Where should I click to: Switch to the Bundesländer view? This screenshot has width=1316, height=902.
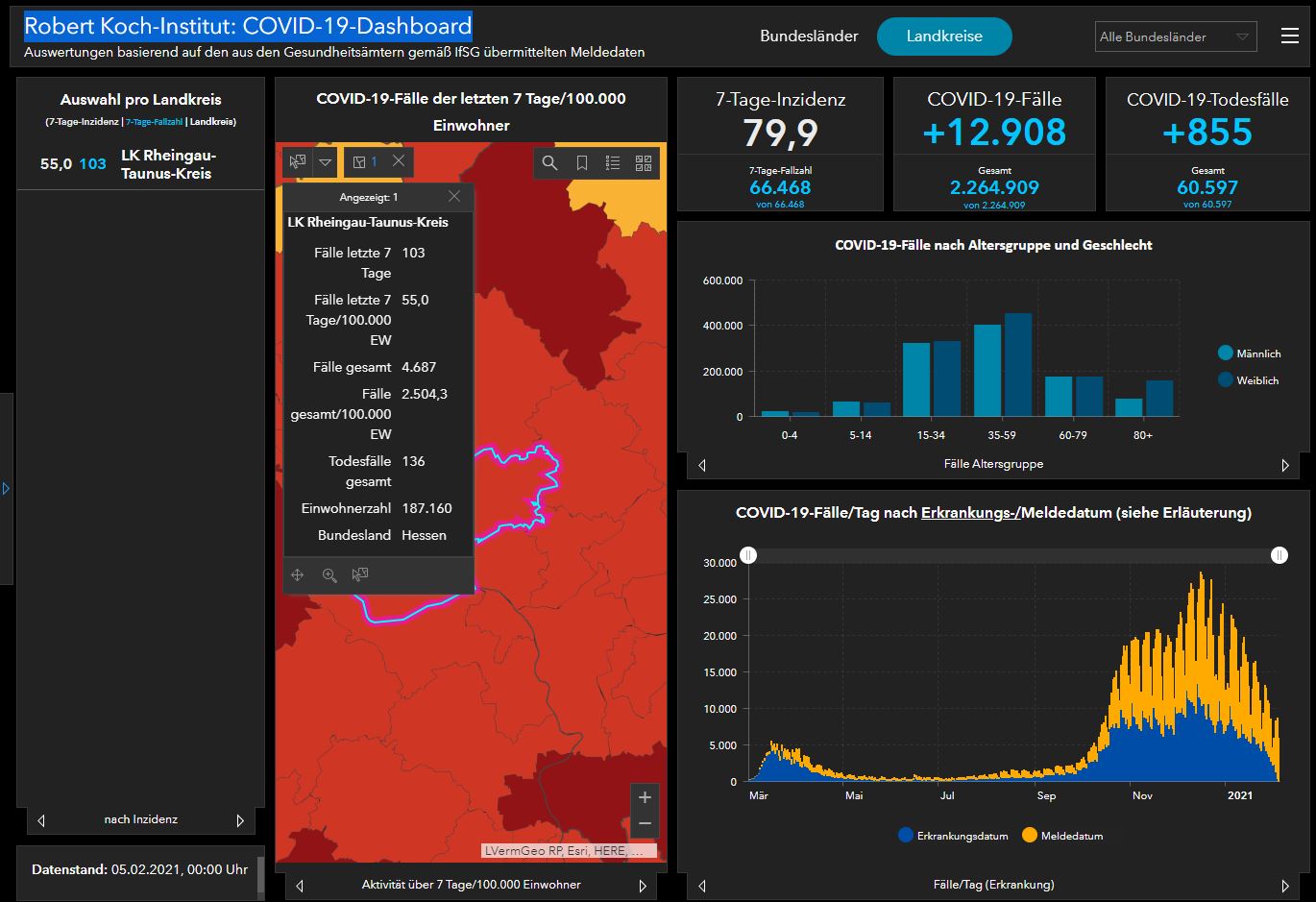809,37
